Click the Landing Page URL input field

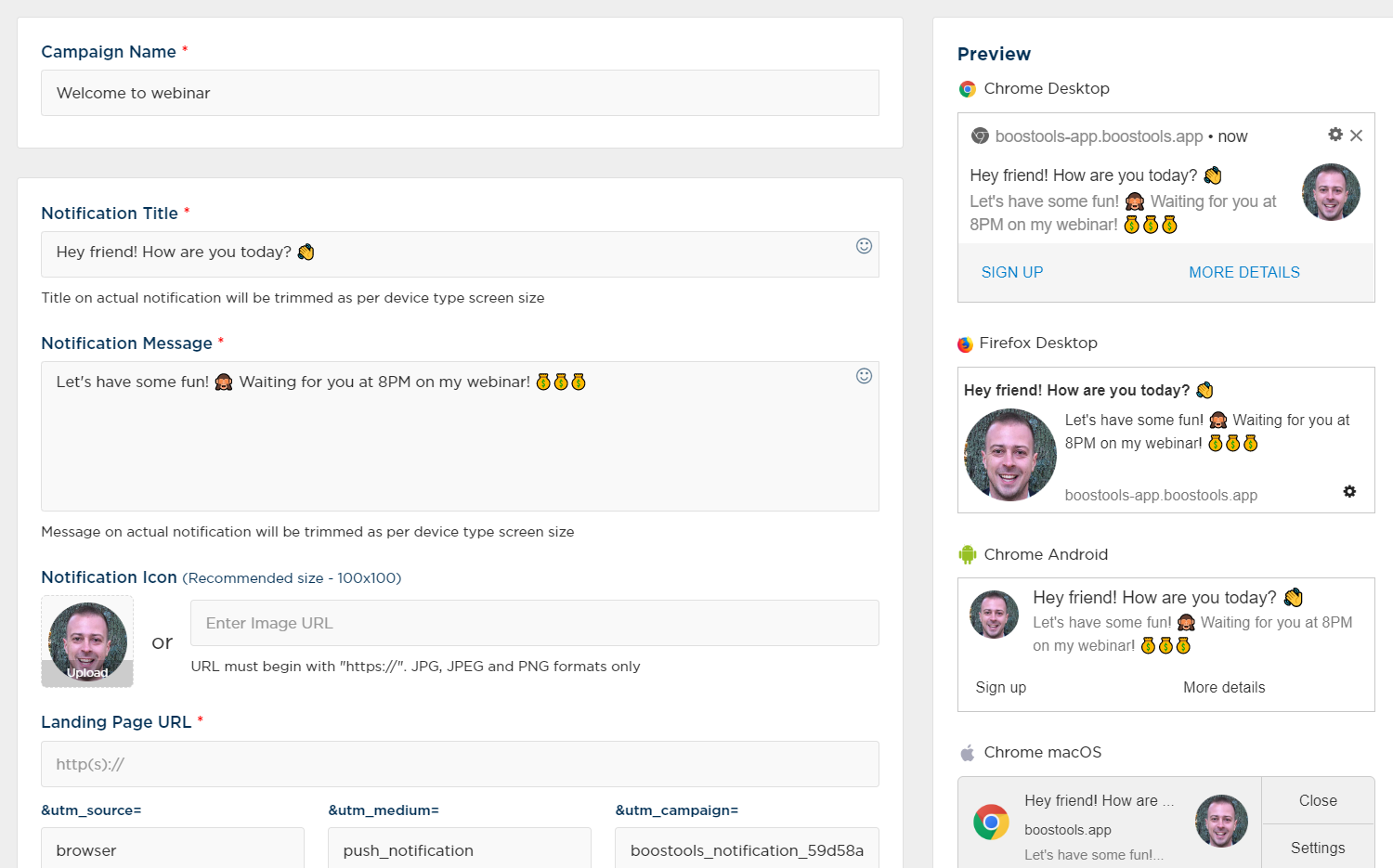coord(460,764)
